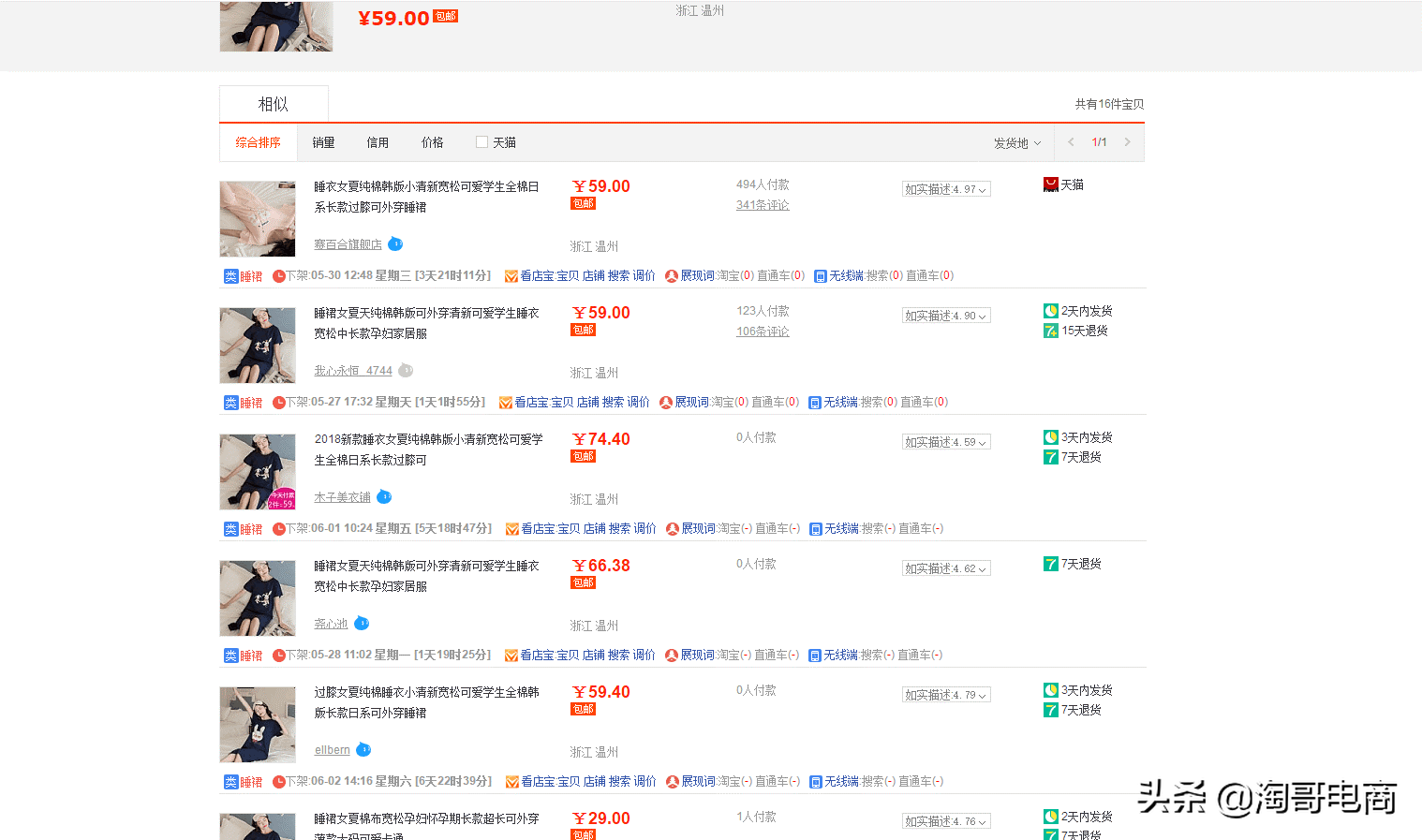Go to next results page arrow

pos(1127,142)
